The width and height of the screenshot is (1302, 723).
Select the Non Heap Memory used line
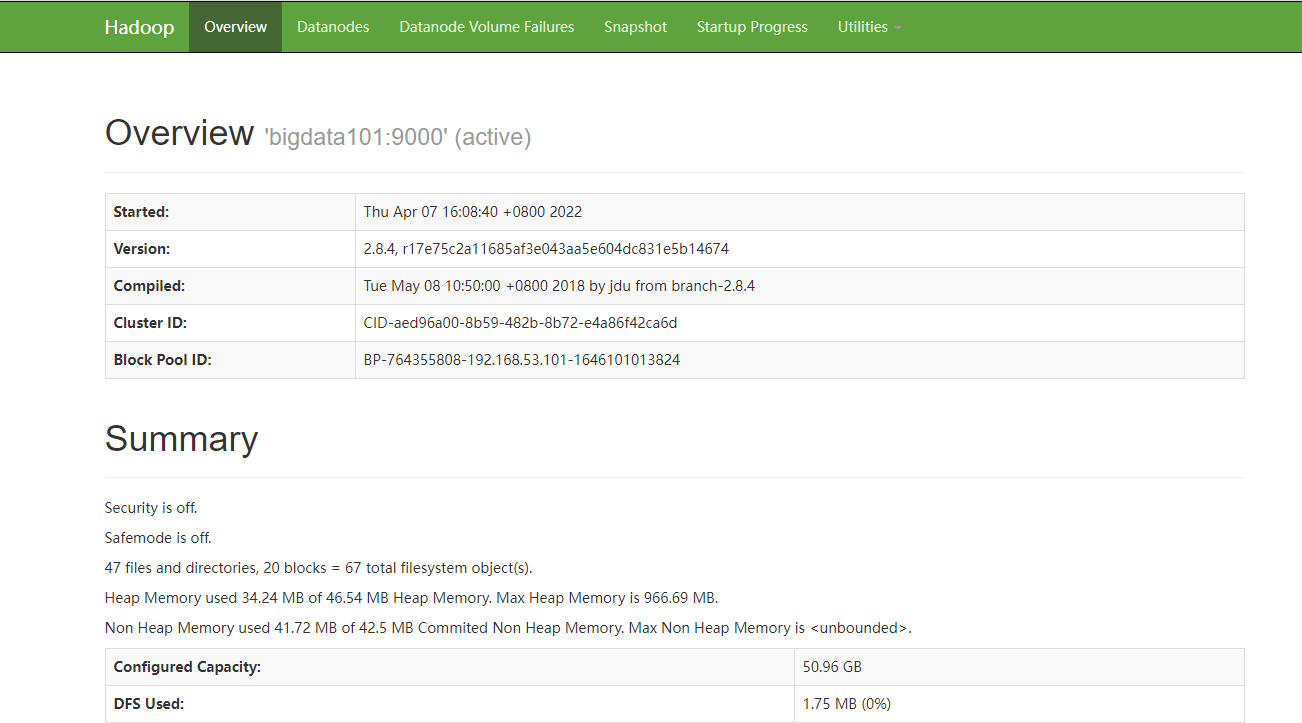click(508, 628)
